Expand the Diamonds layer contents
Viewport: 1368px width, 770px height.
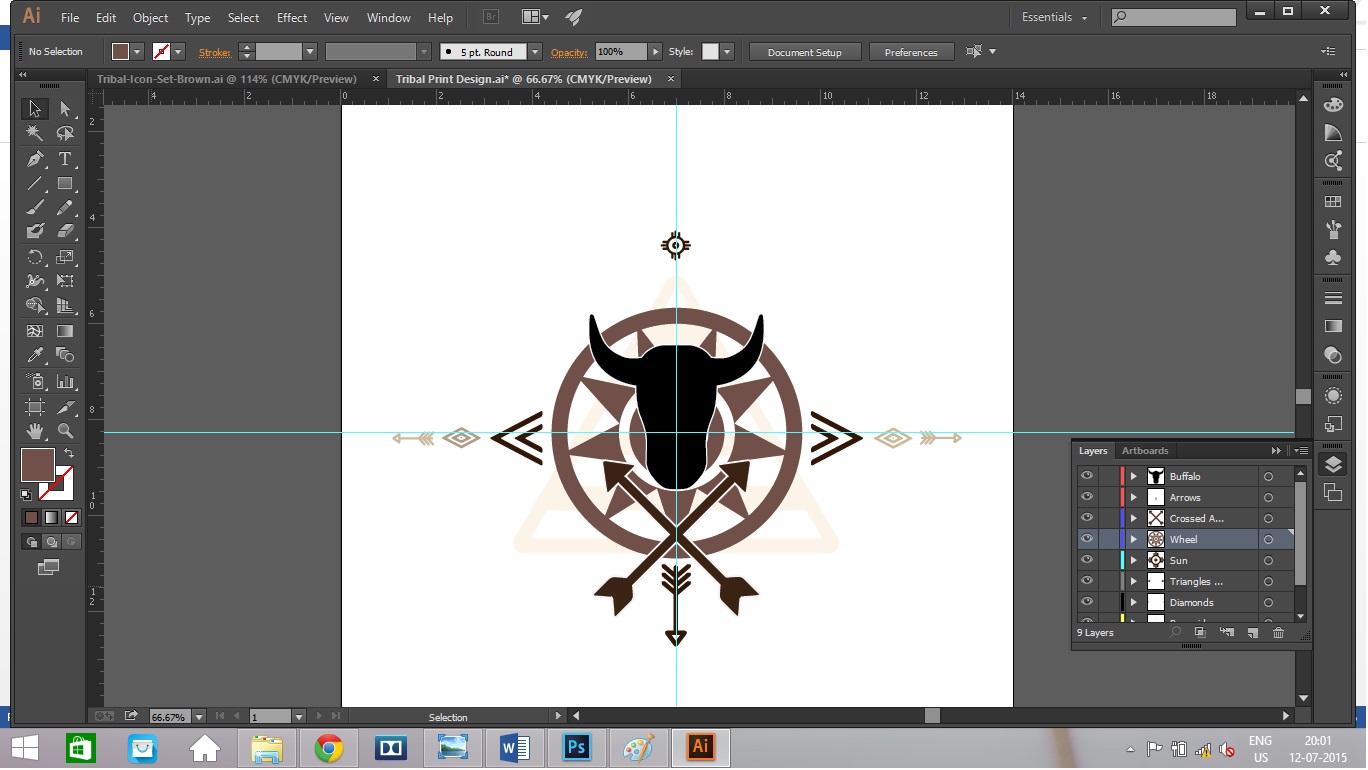1134,603
